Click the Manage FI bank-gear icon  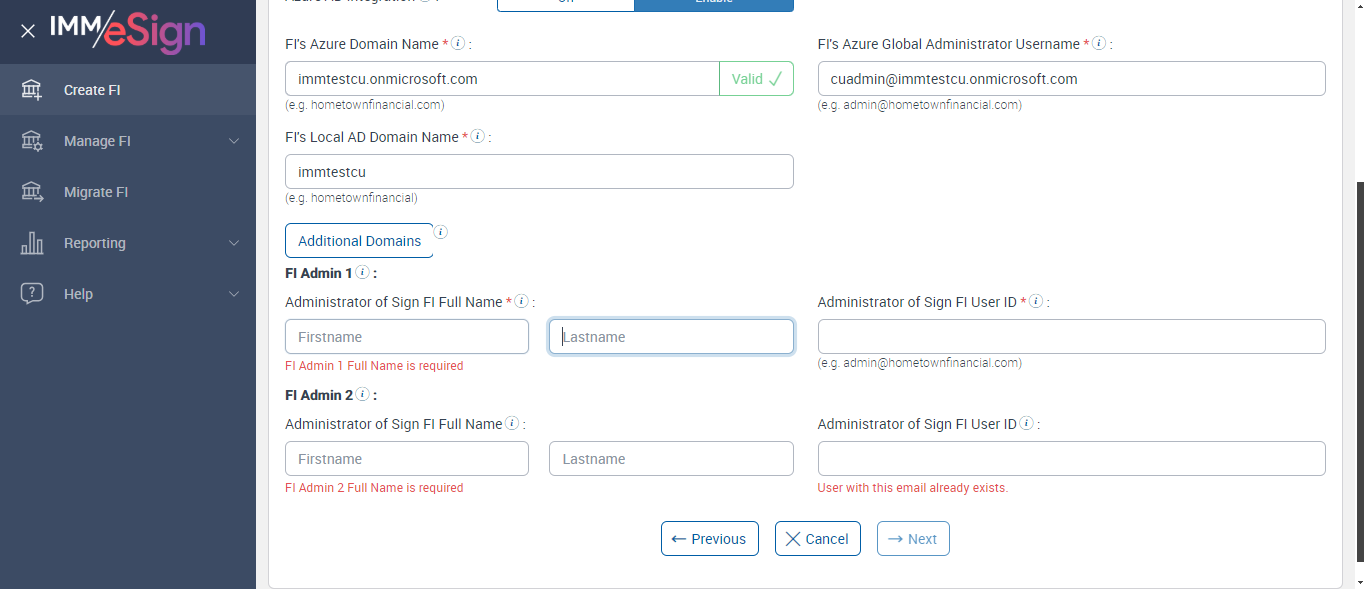(32, 141)
